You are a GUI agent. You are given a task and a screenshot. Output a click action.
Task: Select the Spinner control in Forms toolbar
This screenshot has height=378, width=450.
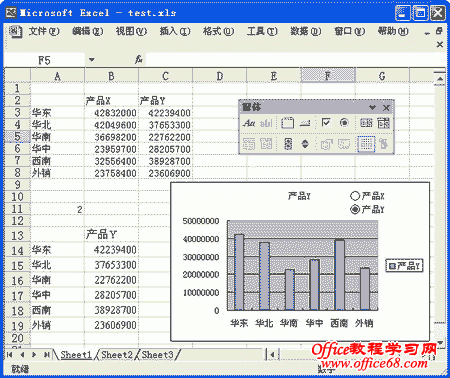coord(305,144)
